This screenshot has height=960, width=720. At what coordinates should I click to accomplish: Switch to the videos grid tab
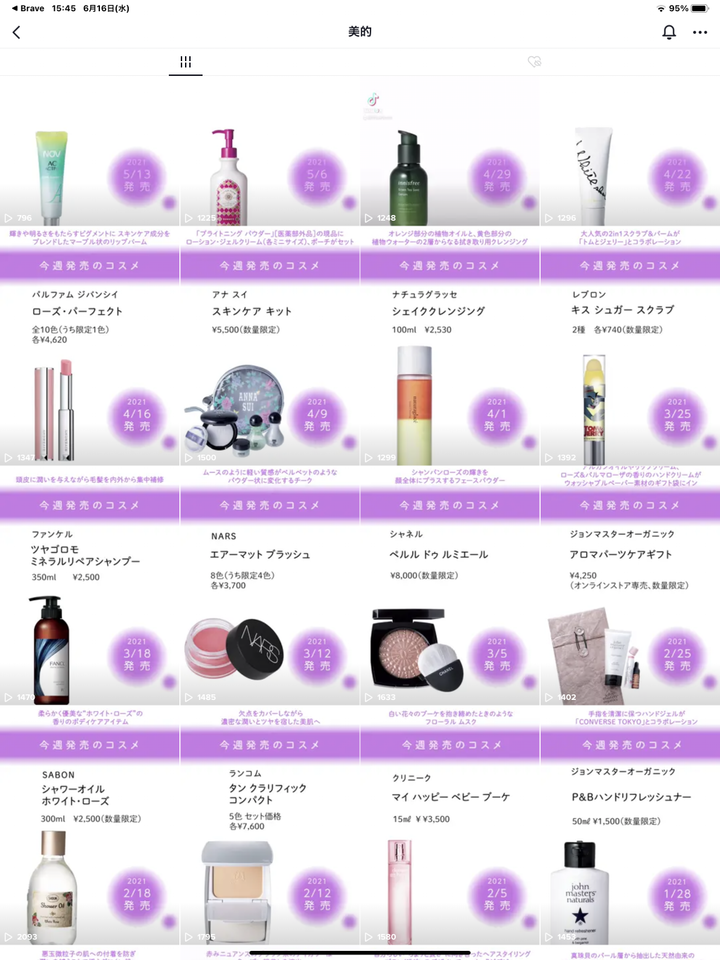(x=186, y=62)
